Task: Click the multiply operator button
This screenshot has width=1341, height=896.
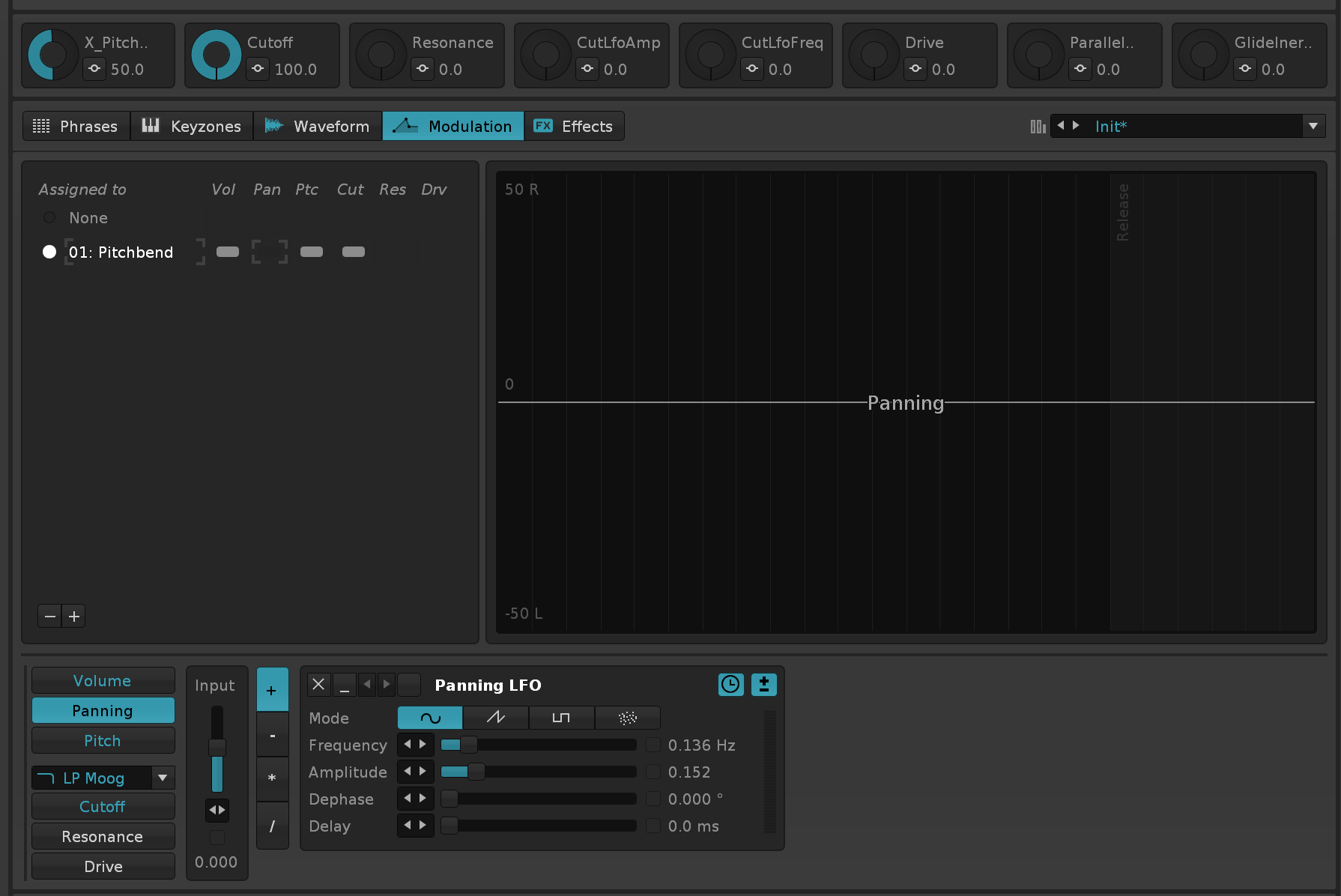Action: point(272,779)
